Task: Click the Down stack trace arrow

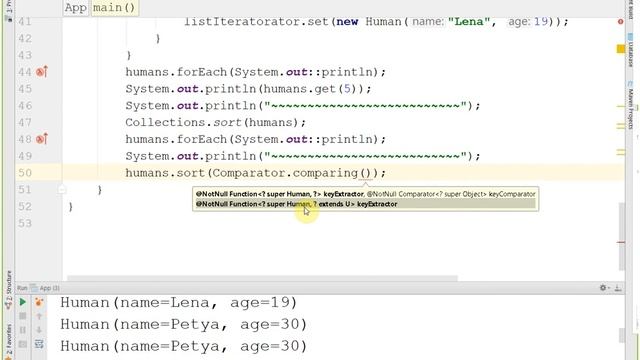Action: point(39,330)
